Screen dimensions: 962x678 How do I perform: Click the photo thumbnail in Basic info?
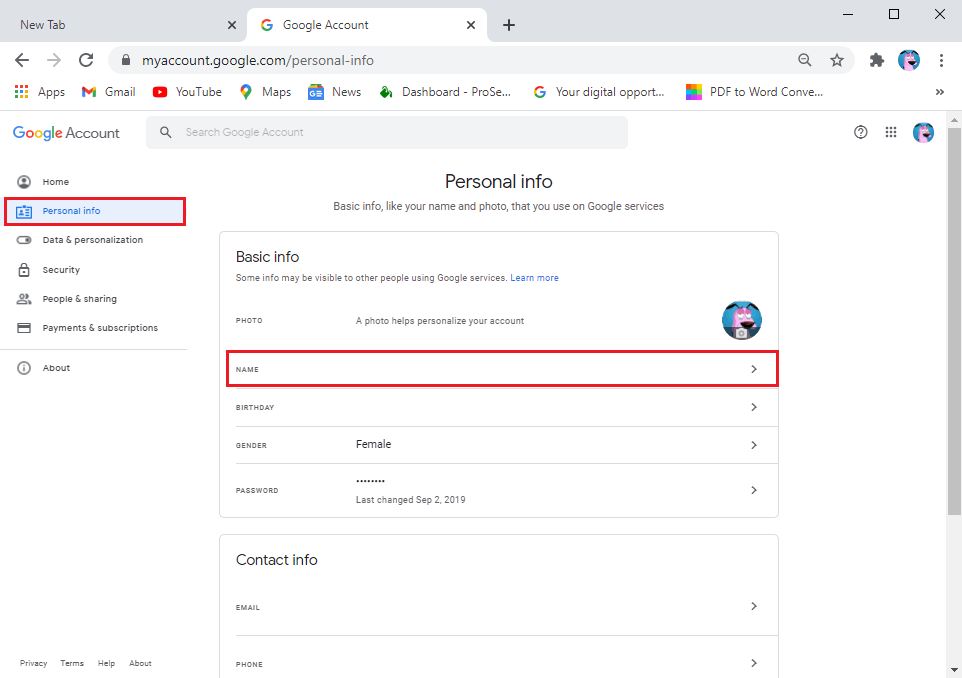click(741, 320)
